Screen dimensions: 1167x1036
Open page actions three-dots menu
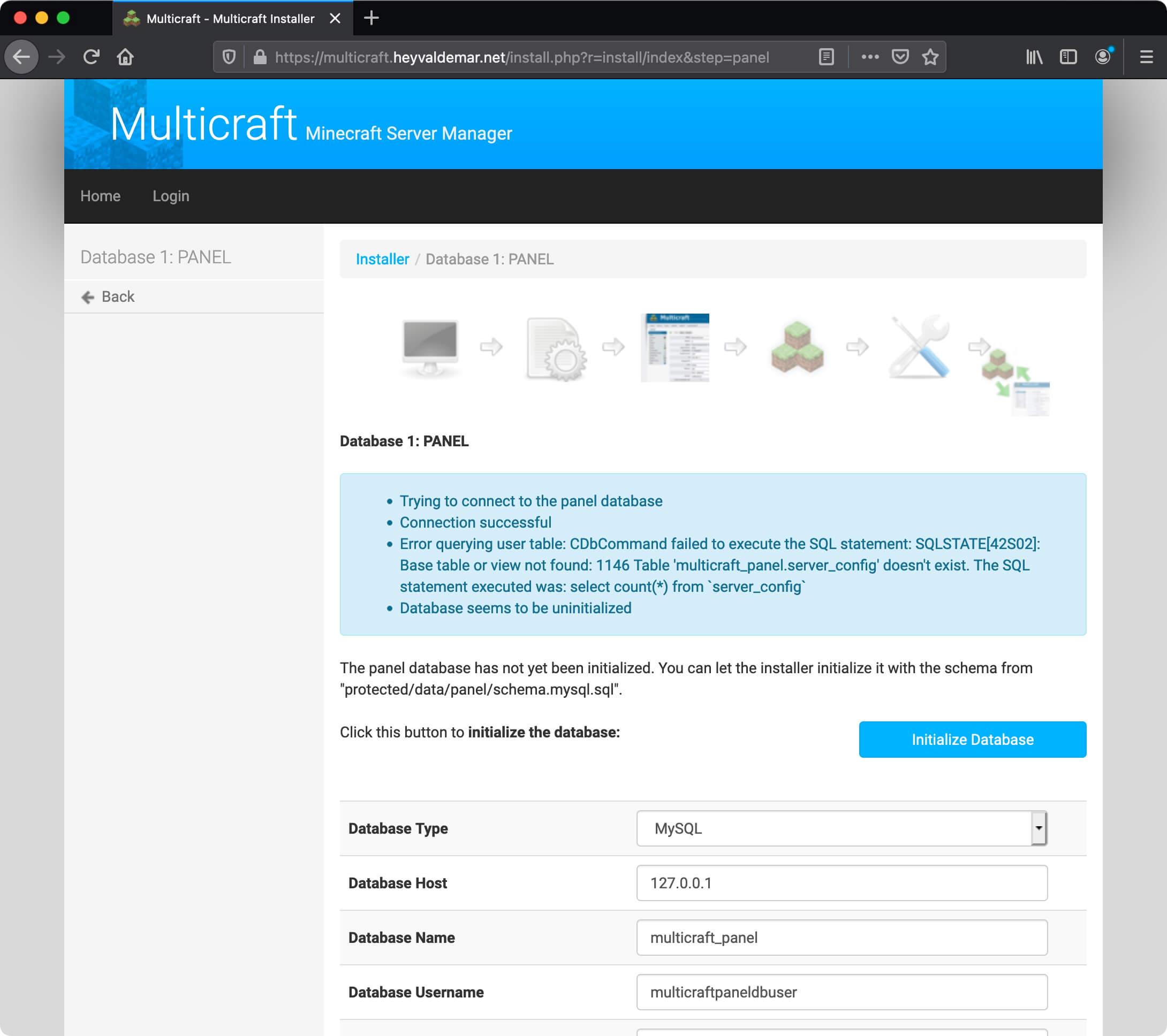(x=869, y=57)
